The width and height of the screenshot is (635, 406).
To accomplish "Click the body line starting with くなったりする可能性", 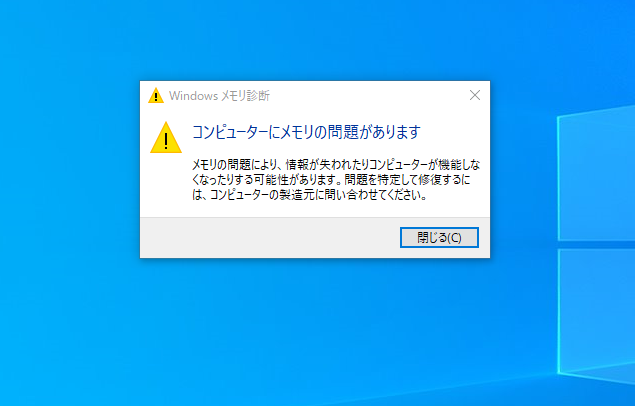I will (331, 179).
